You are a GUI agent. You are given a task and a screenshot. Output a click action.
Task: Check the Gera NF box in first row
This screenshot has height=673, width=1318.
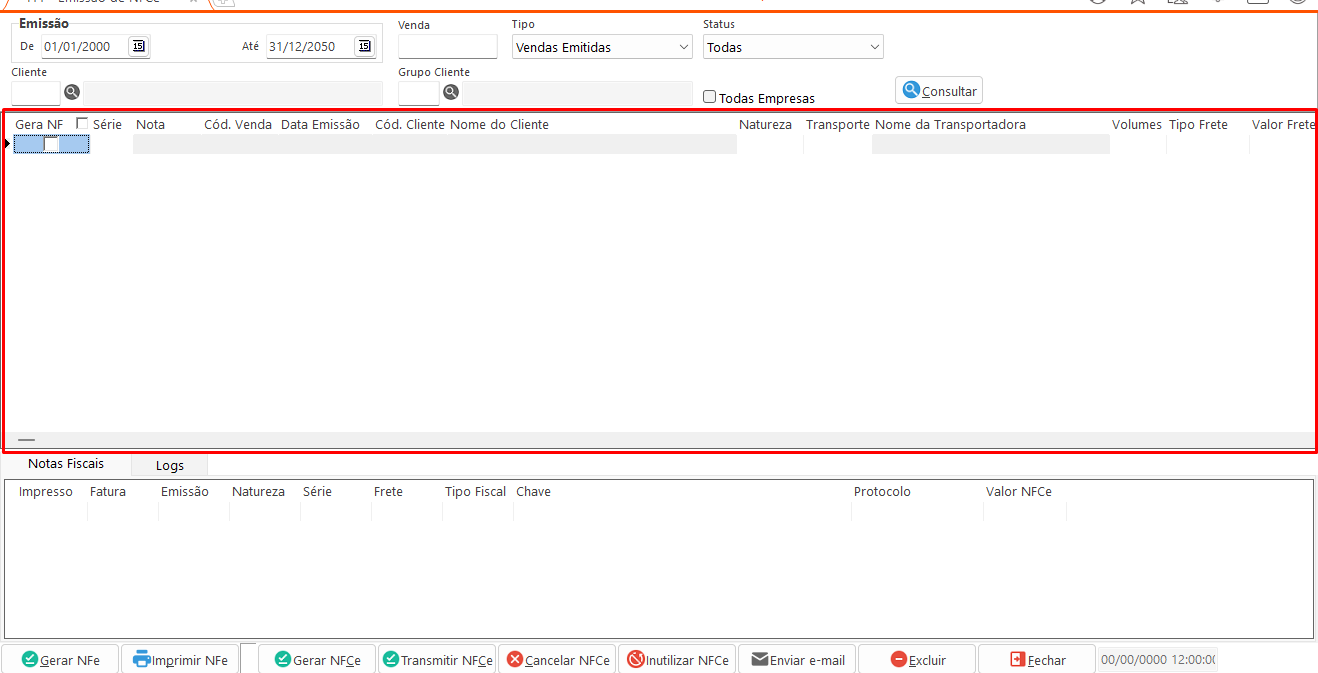51,144
